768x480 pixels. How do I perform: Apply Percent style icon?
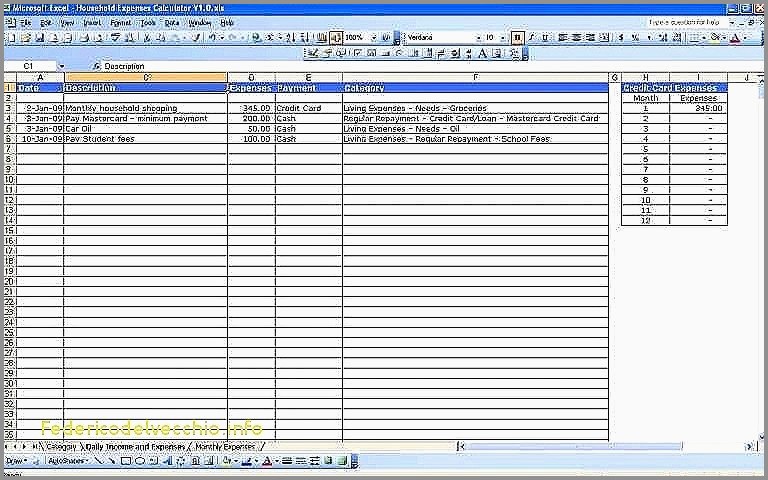click(635, 37)
